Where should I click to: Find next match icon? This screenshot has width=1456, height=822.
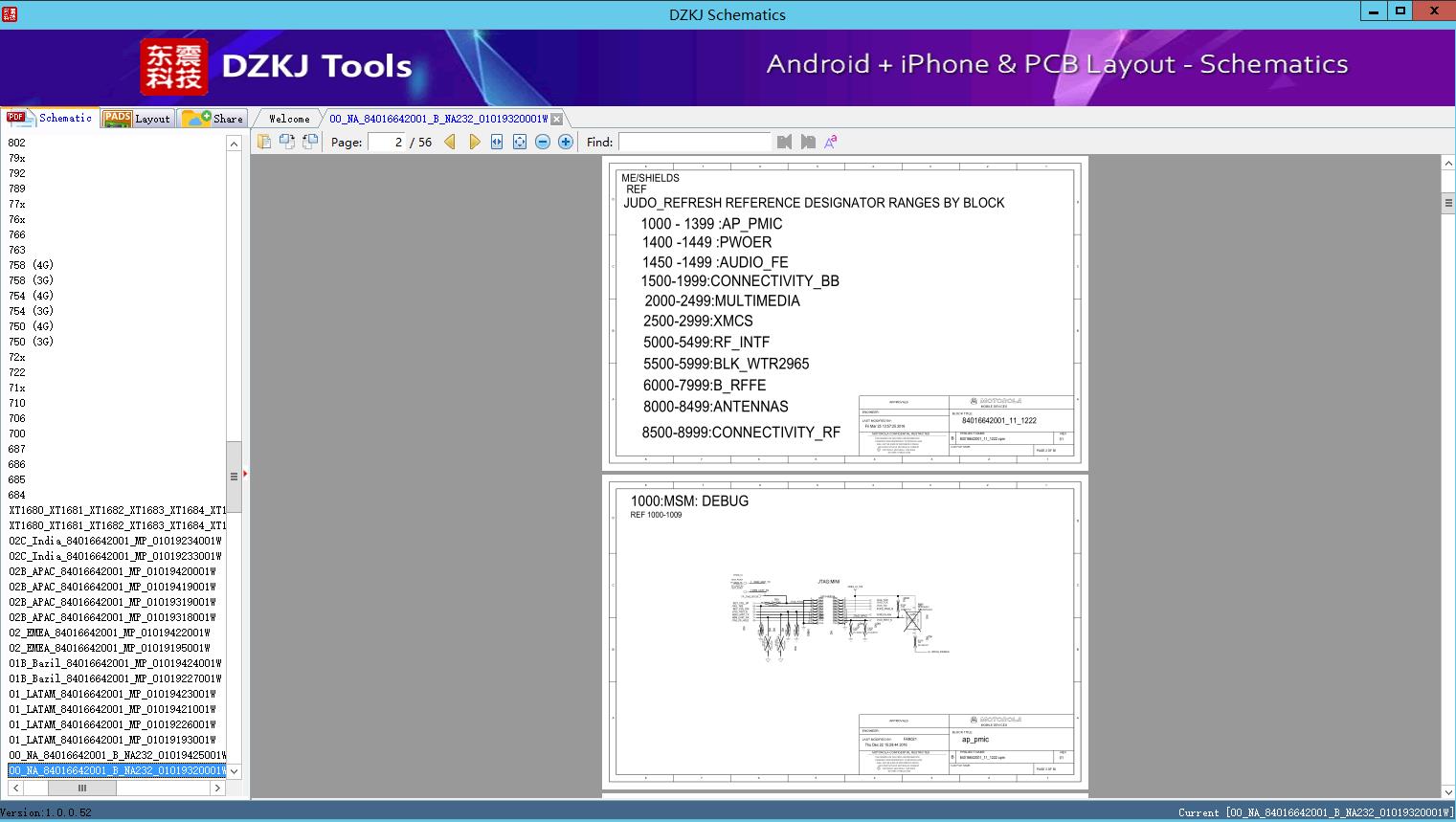click(808, 142)
